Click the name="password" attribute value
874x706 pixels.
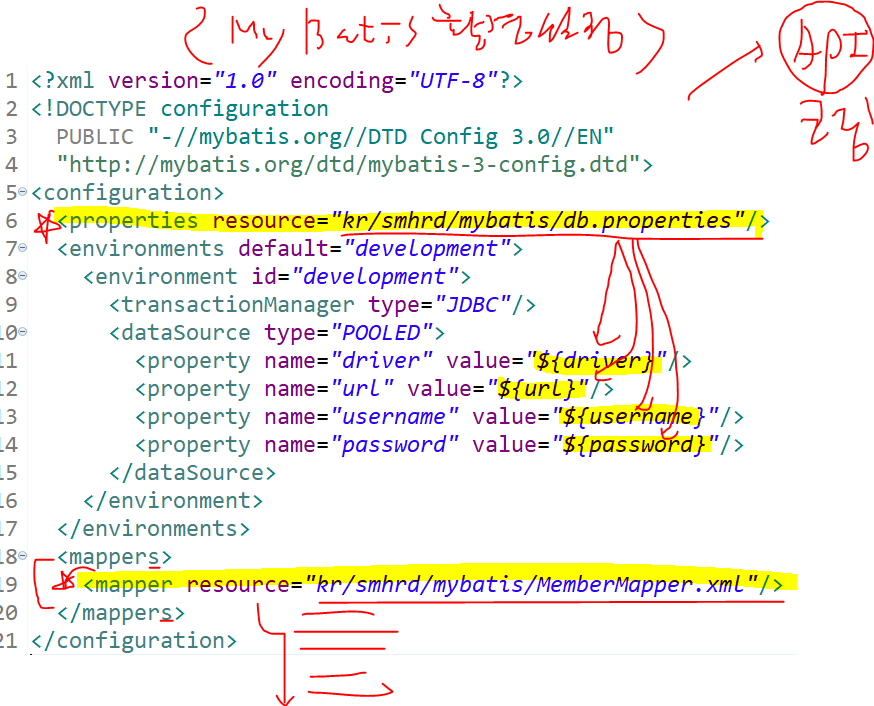(x=394, y=445)
